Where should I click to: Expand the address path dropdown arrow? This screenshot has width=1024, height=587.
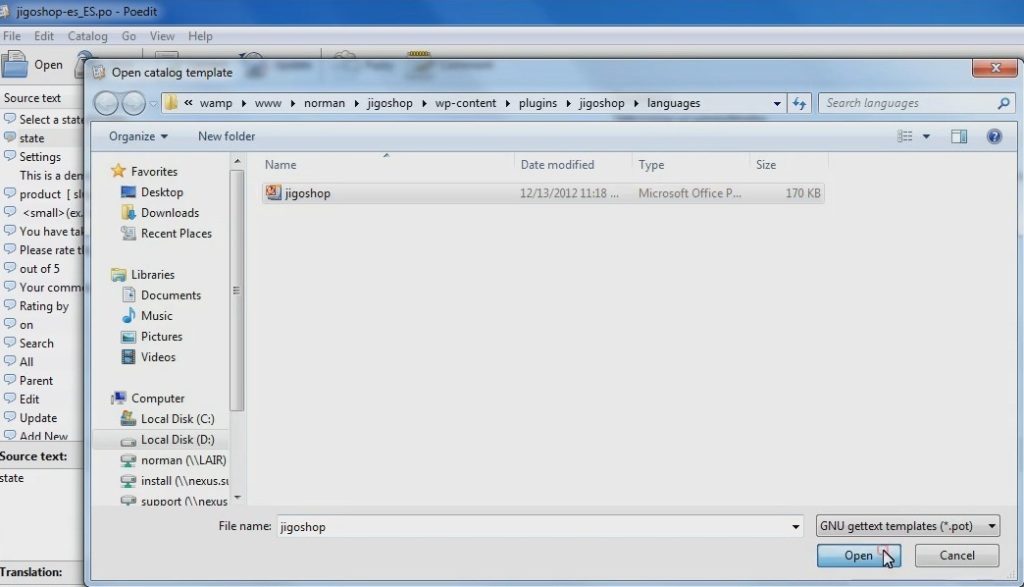[x=777, y=103]
